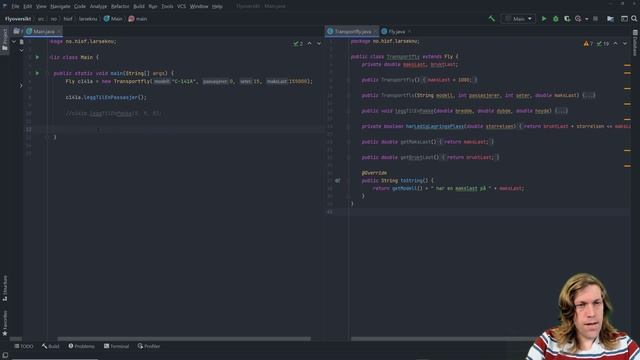This screenshot has height=360, width=640.
Task: Click the horizontal scrollbar under the Transportfly editor
Action: [443, 339]
